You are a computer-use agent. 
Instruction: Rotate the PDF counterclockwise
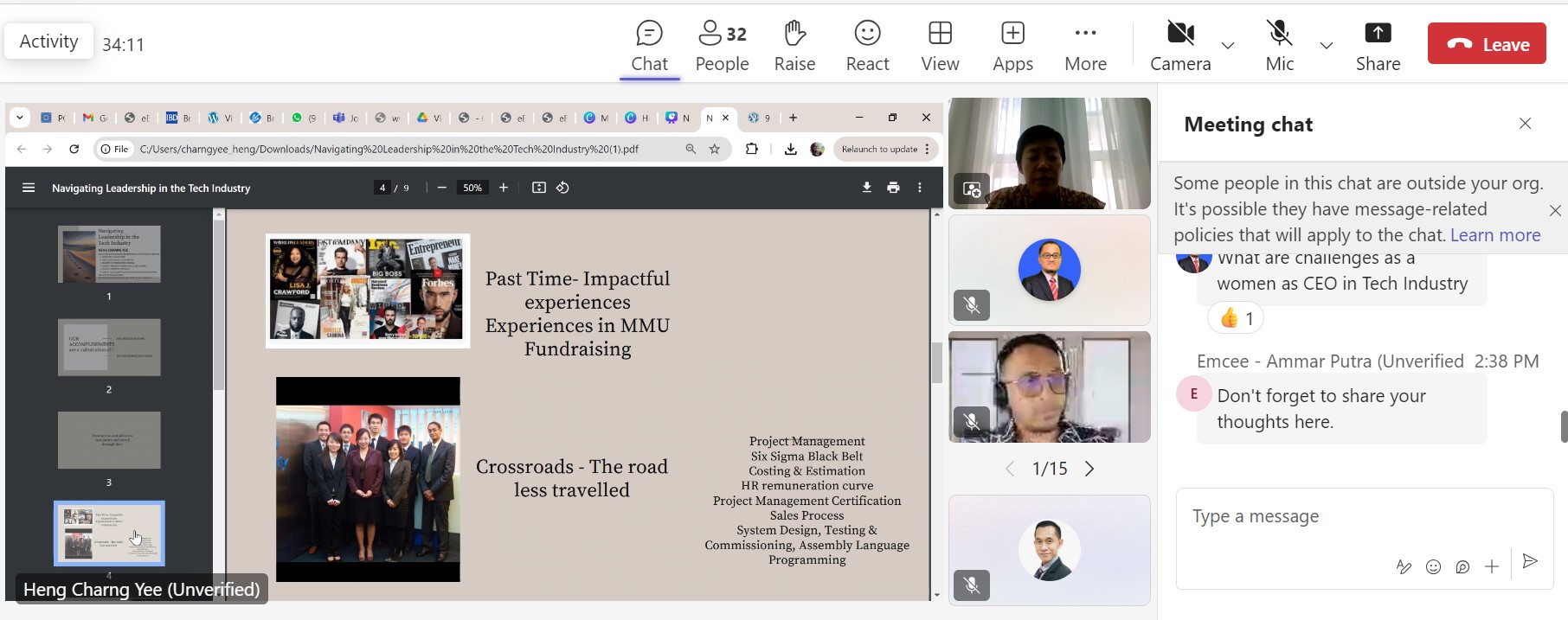click(562, 188)
